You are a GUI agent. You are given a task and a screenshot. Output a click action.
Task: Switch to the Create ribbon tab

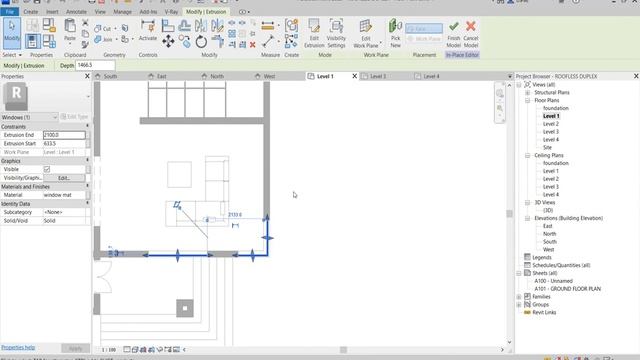coord(31,12)
